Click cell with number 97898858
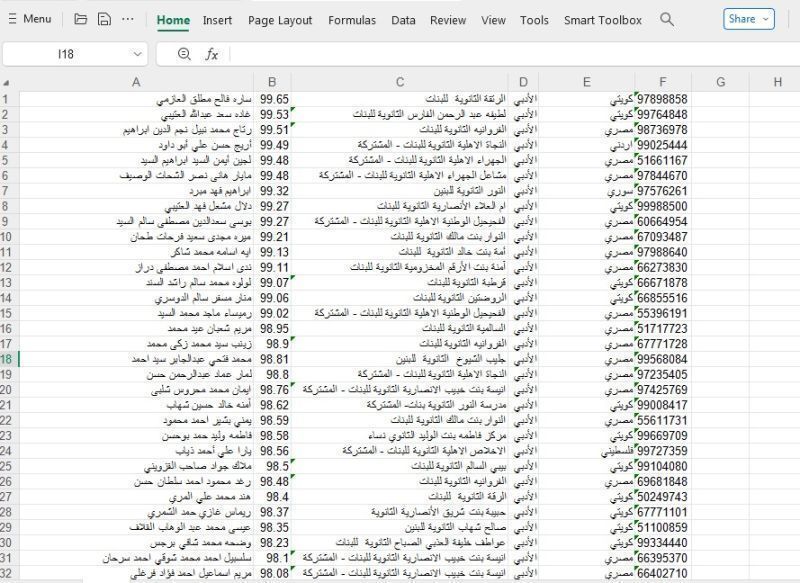This screenshot has width=800, height=583. 663,99
